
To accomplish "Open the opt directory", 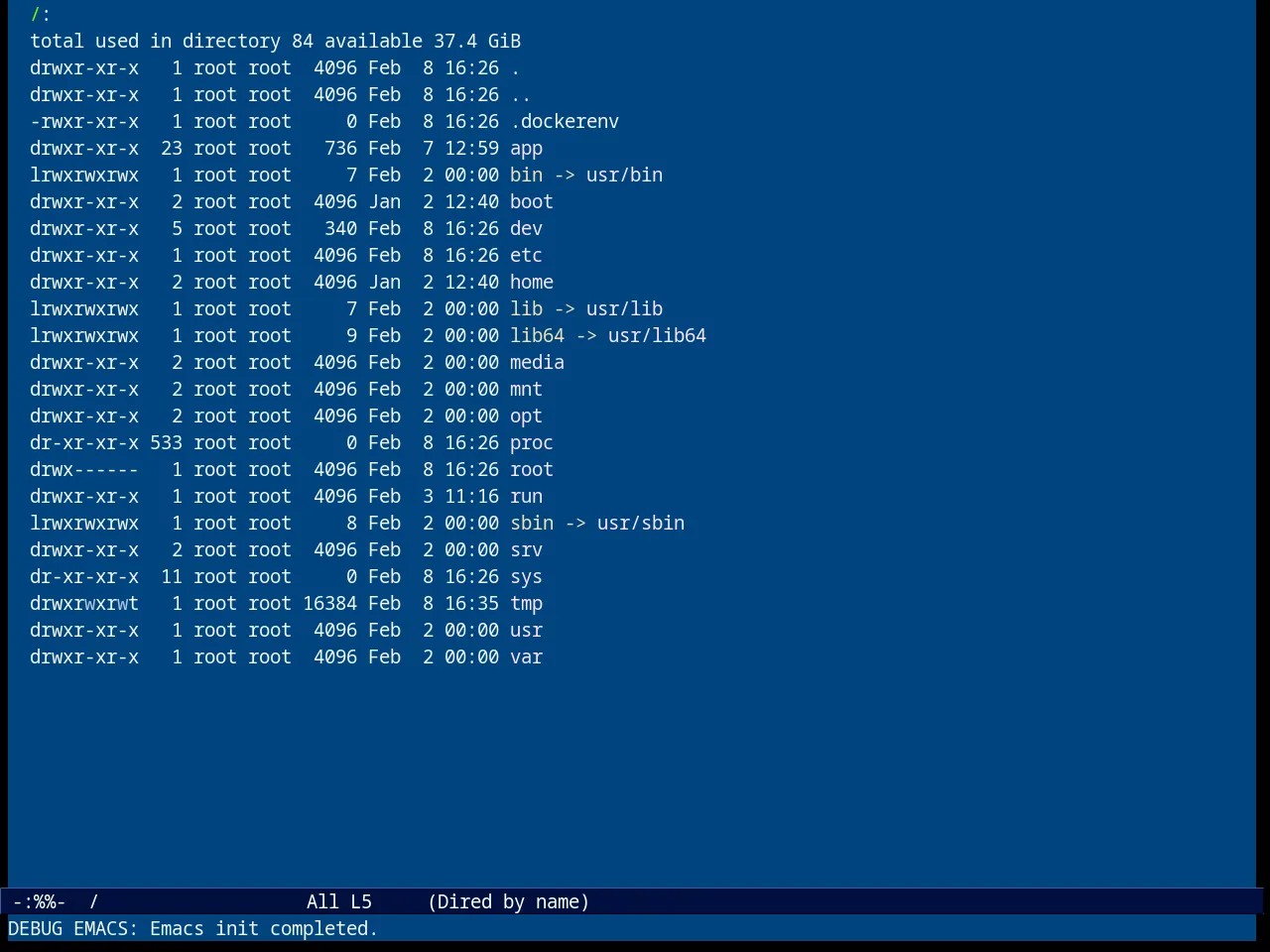I will [x=526, y=416].
